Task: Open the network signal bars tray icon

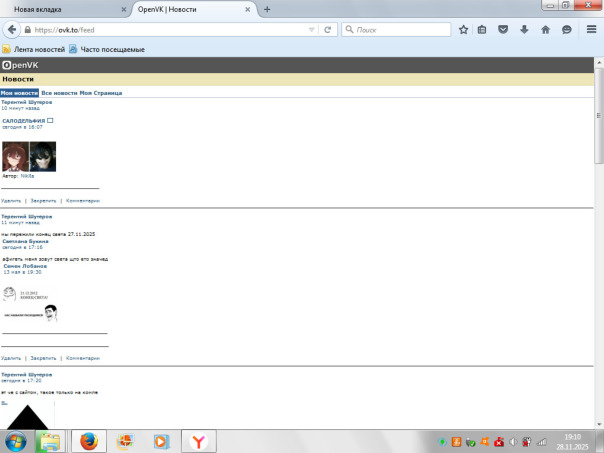Action: (542, 442)
